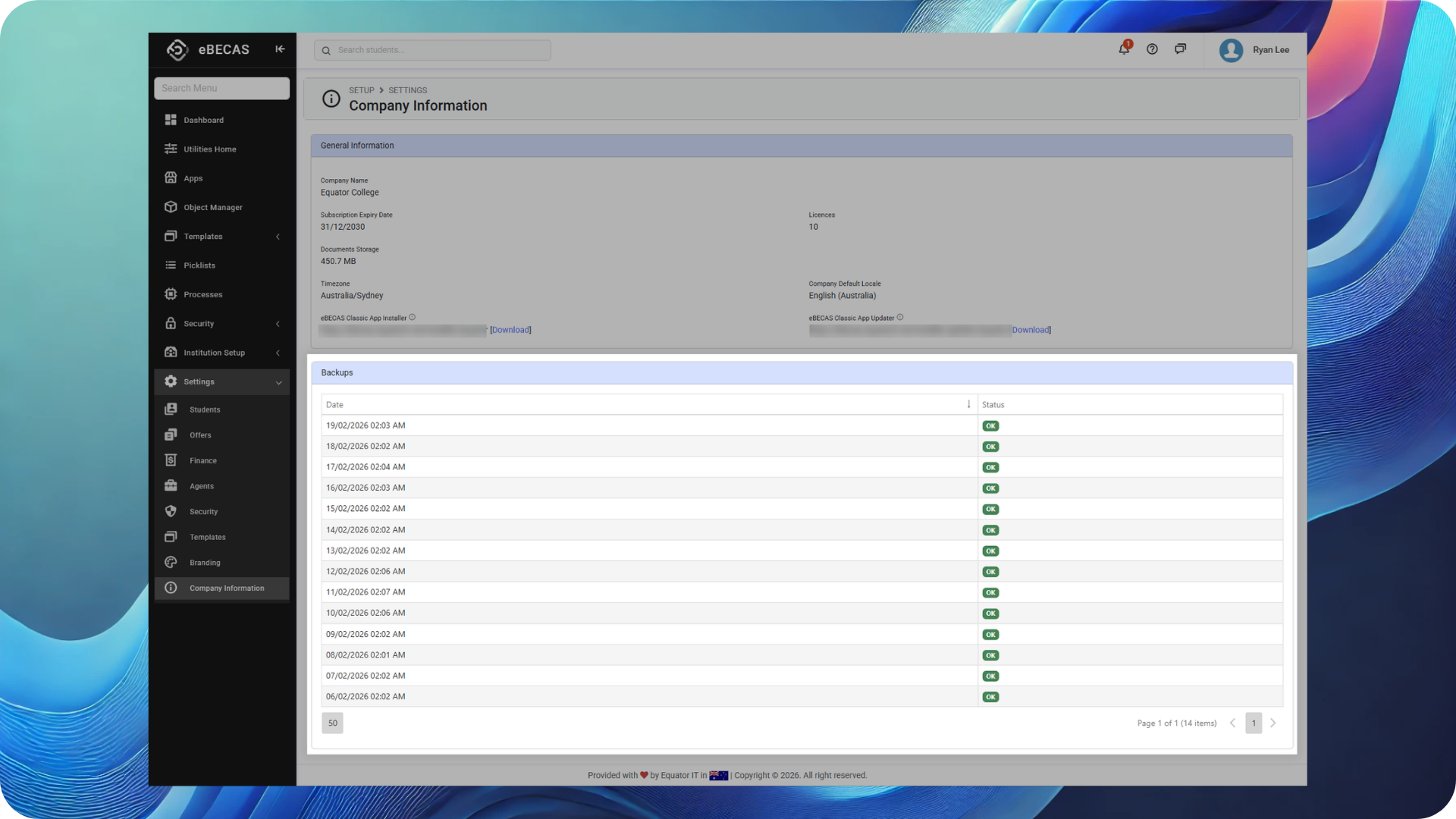Open the notifications bell
The height and width of the screenshot is (819, 1456).
[x=1124, y=49]
